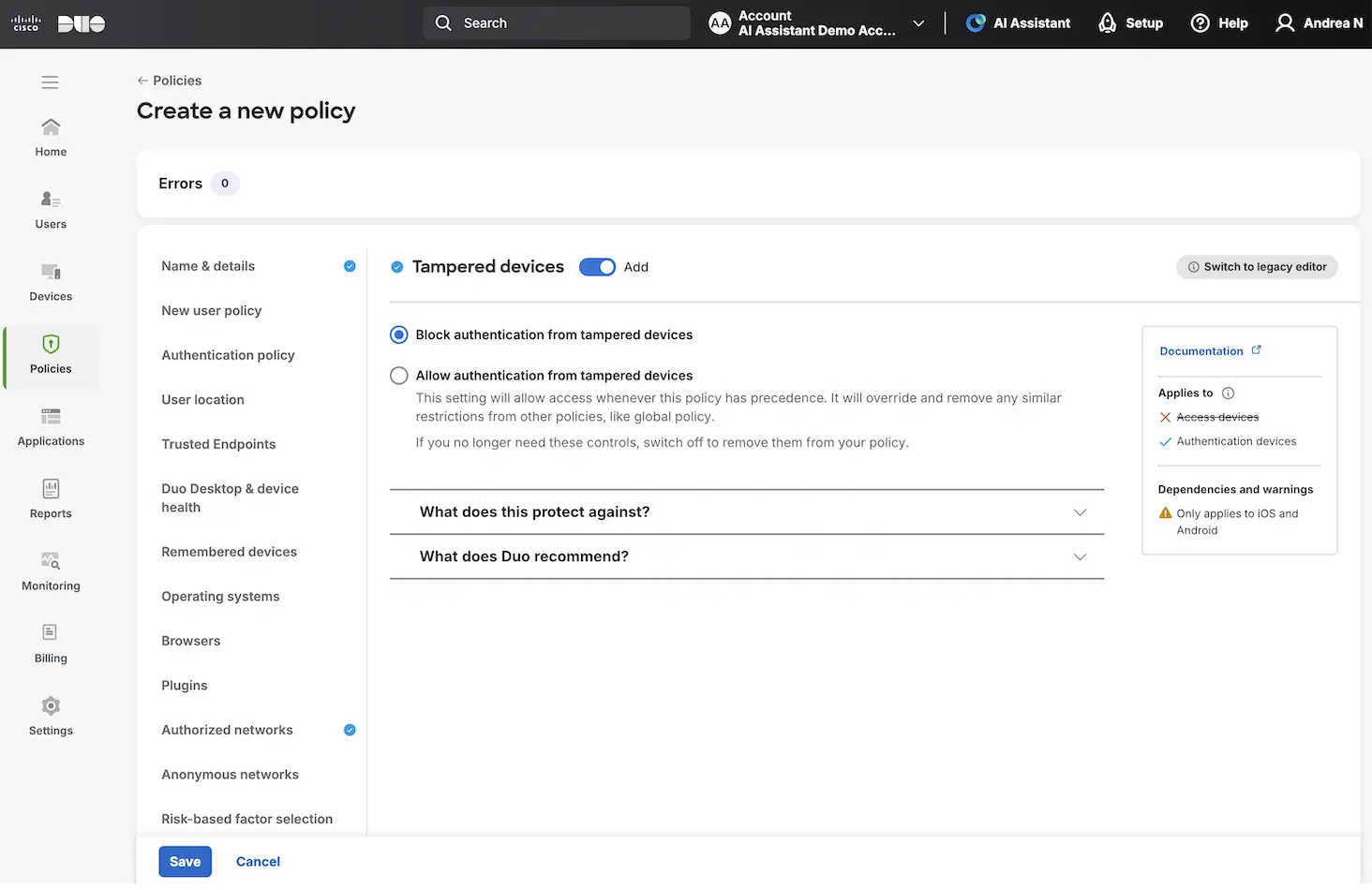Disable the Tampered devices Add toggle
Viewport: 1372px width, 890px height.
(x=597, y=266)
